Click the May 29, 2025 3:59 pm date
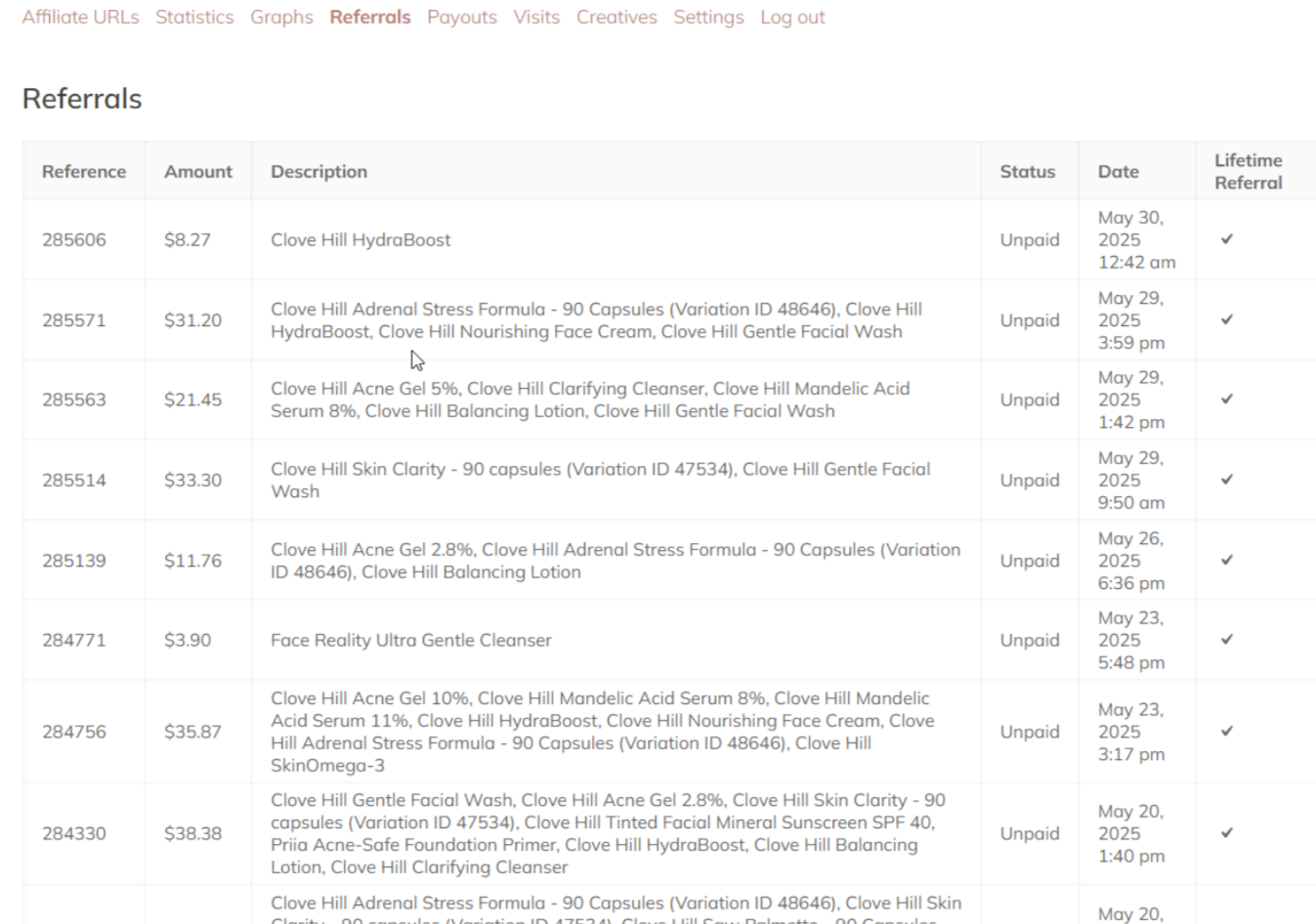1316x924 pixels. click(x=1131, y=320)
